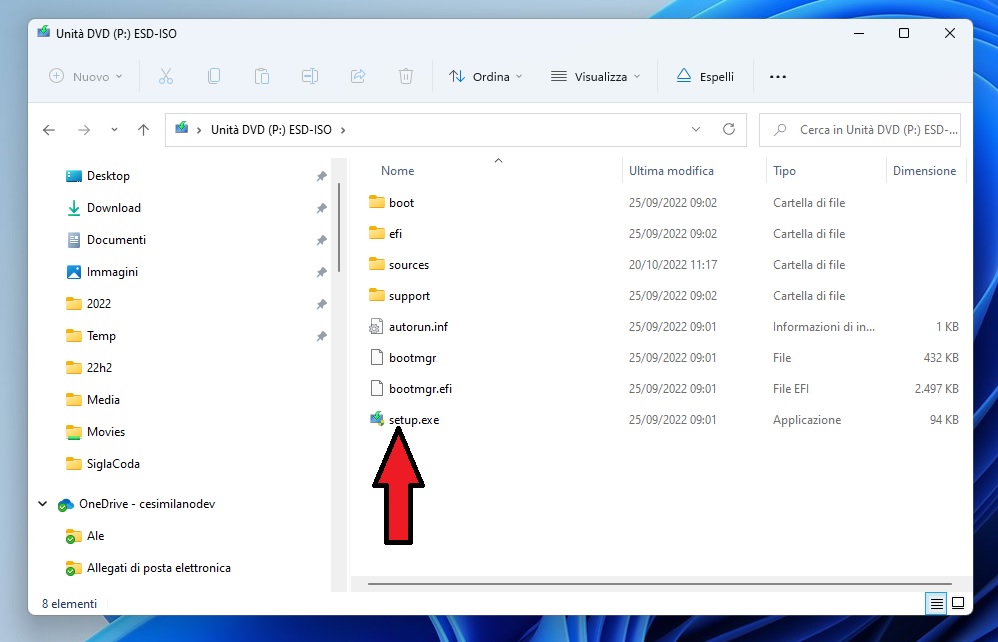Sort by the Nome column header

398,171
